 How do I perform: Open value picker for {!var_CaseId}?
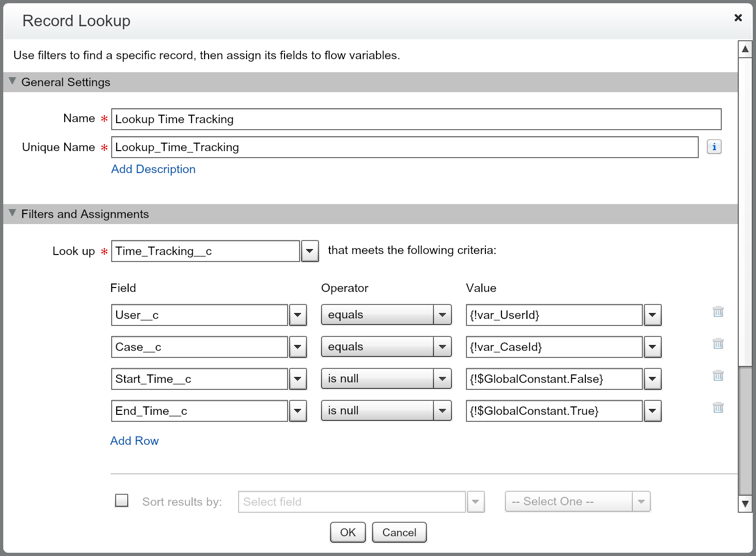tap(652, 347)
